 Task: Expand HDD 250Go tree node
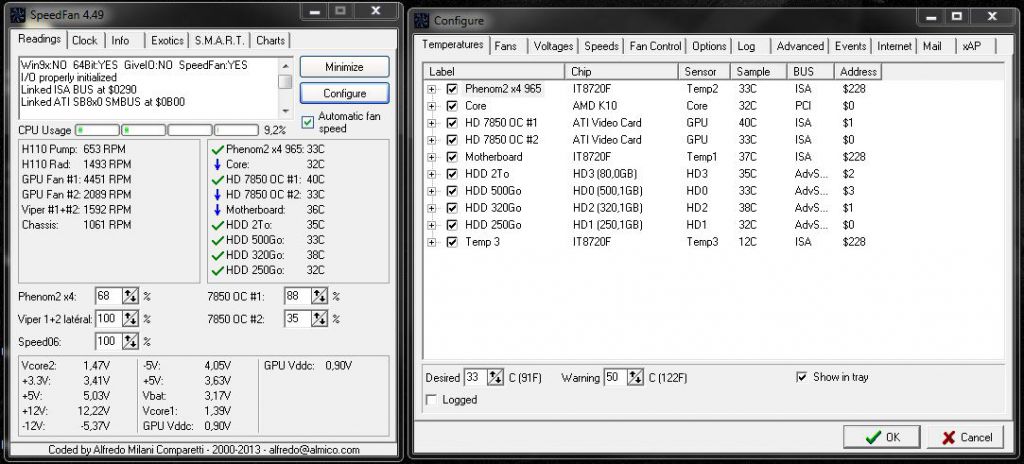coord(432,225)
